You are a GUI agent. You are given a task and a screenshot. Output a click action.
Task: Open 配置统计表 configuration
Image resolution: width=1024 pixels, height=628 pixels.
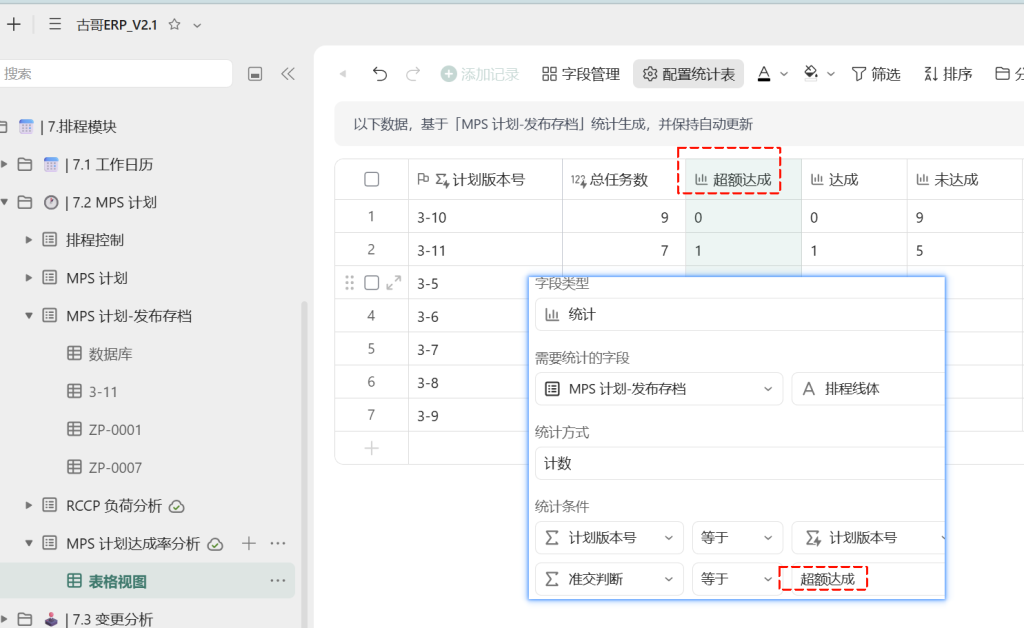688,74
